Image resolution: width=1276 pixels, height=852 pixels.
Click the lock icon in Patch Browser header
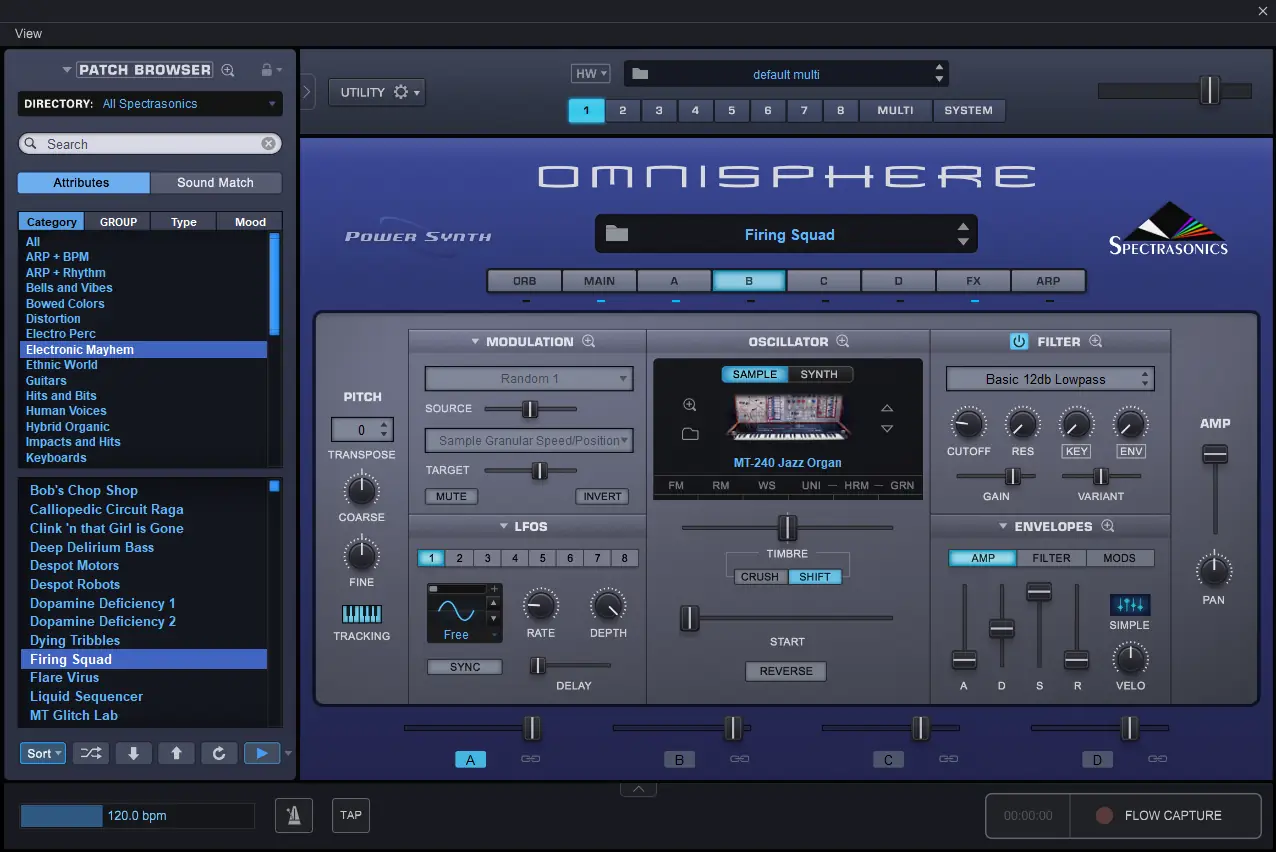266,70
